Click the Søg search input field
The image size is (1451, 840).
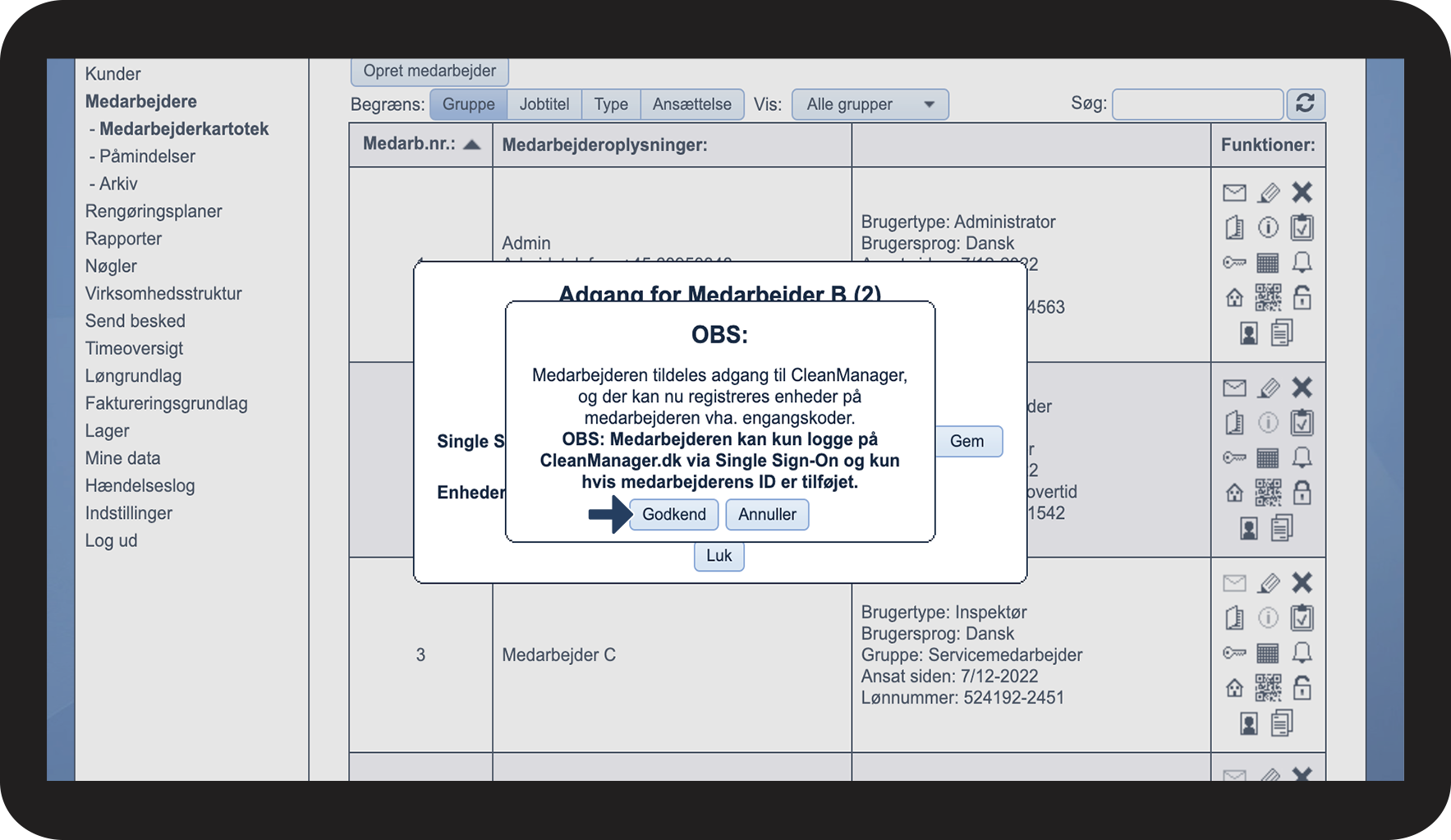1197,104
